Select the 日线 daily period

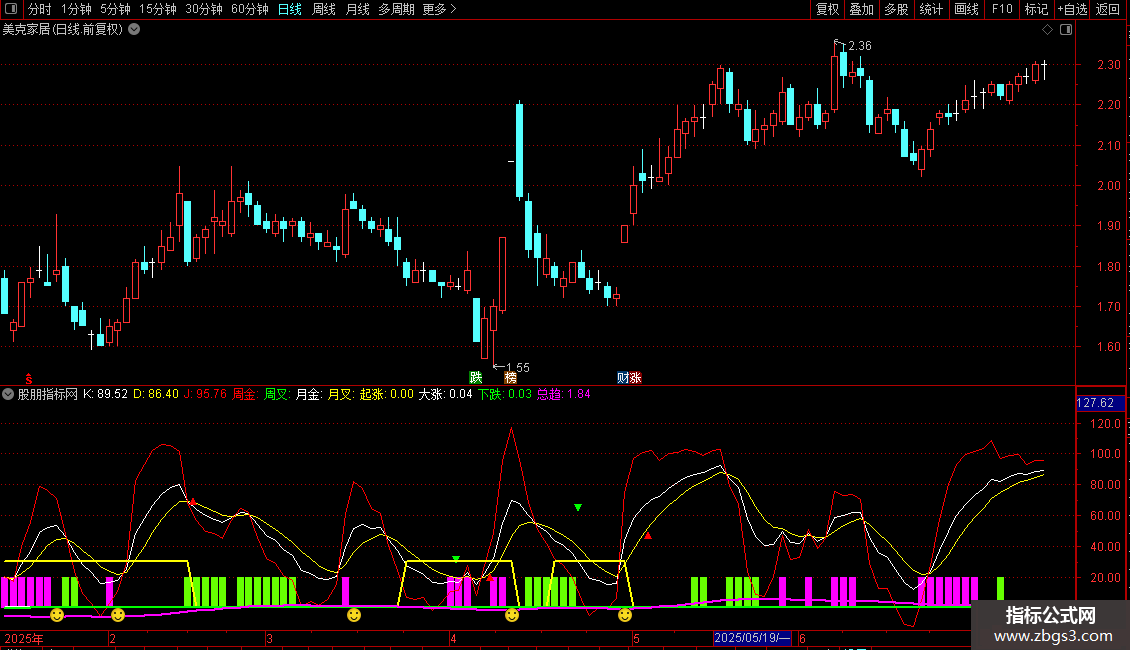pyautogui.click(x=290, y=9)
